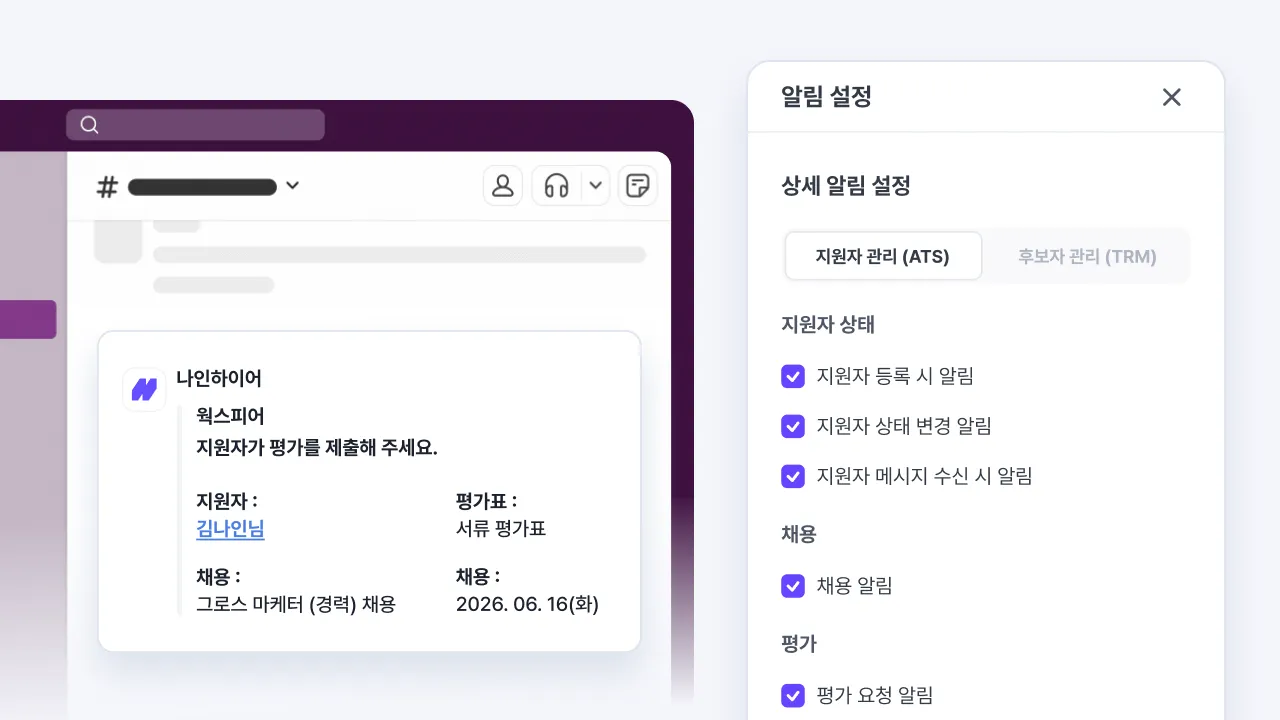Image resolution: width=1280 pixels, height=720 pixels.
Task: Close the 알림 설정 panel
Action: [x=1172, y=97]
